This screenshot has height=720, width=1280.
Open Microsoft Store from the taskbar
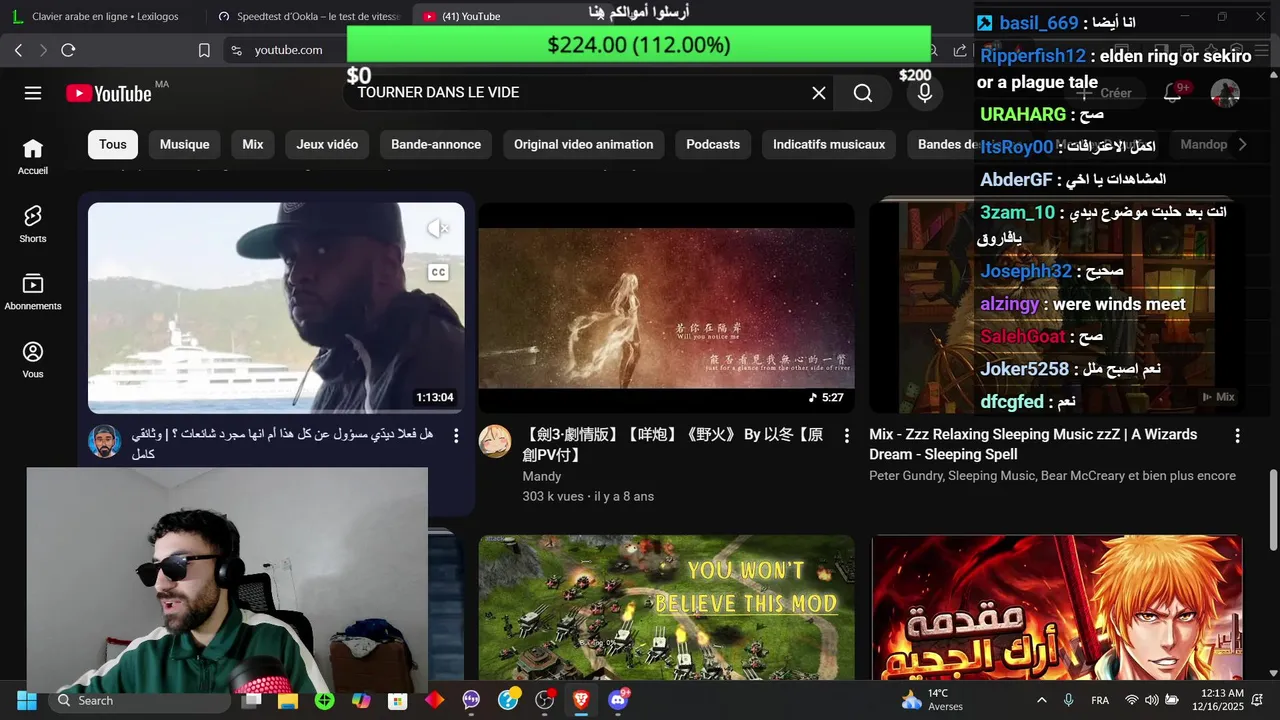(x=398, y=700)
